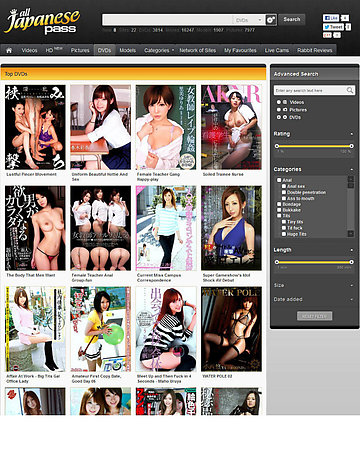Click the Search button in header

tap(292, 19)
